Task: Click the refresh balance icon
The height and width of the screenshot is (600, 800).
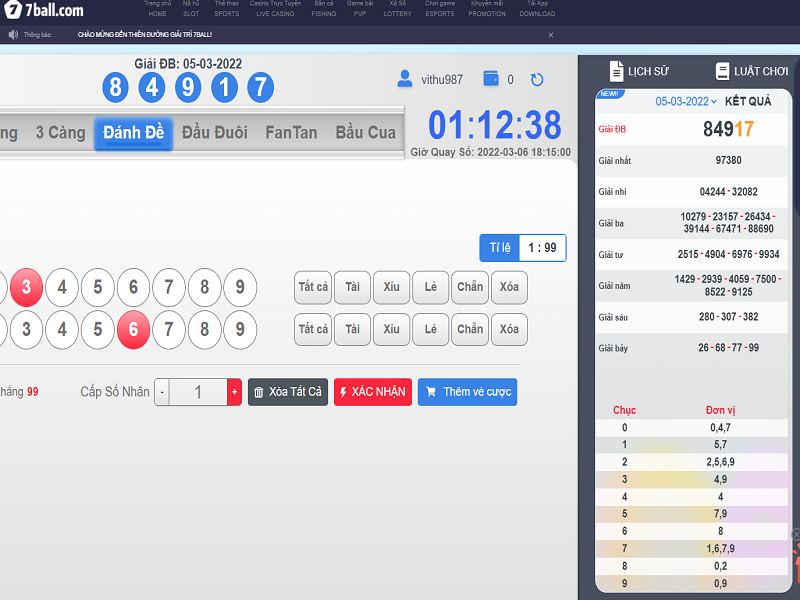Action: (x=537, y=80)
